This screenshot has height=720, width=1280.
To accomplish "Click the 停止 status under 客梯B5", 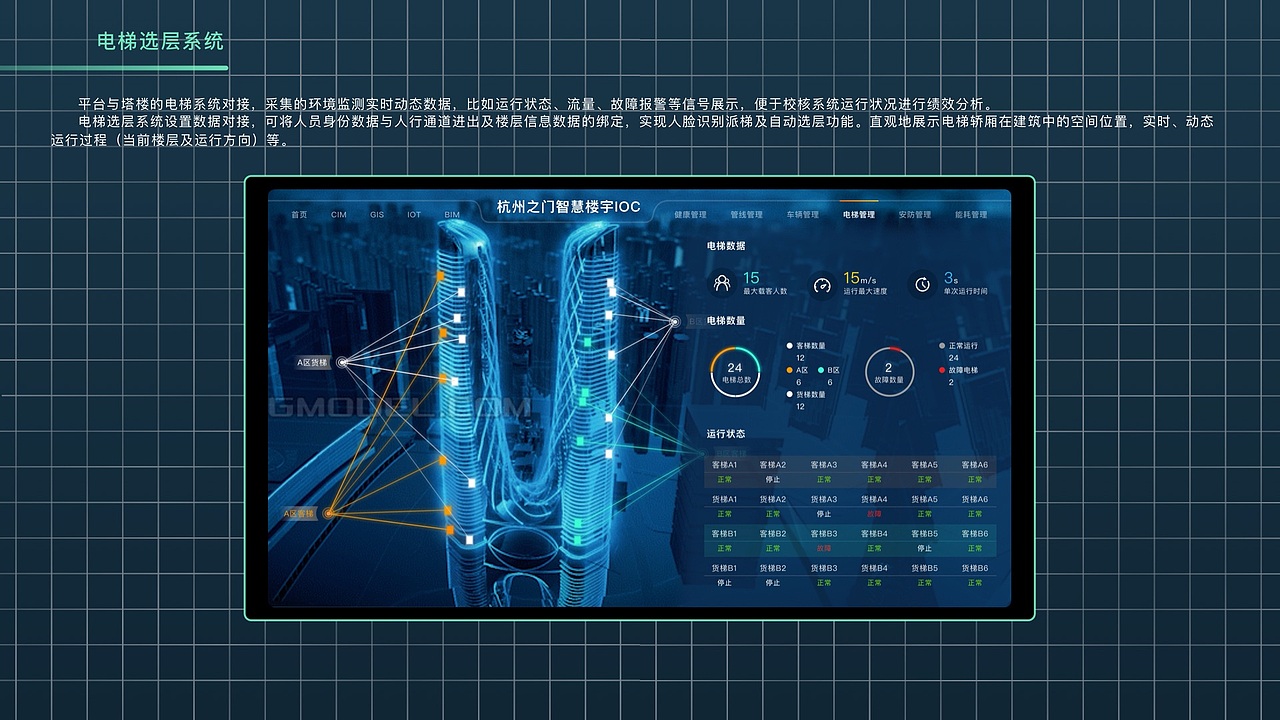I will pyautogui.click(x=924, y=548).
